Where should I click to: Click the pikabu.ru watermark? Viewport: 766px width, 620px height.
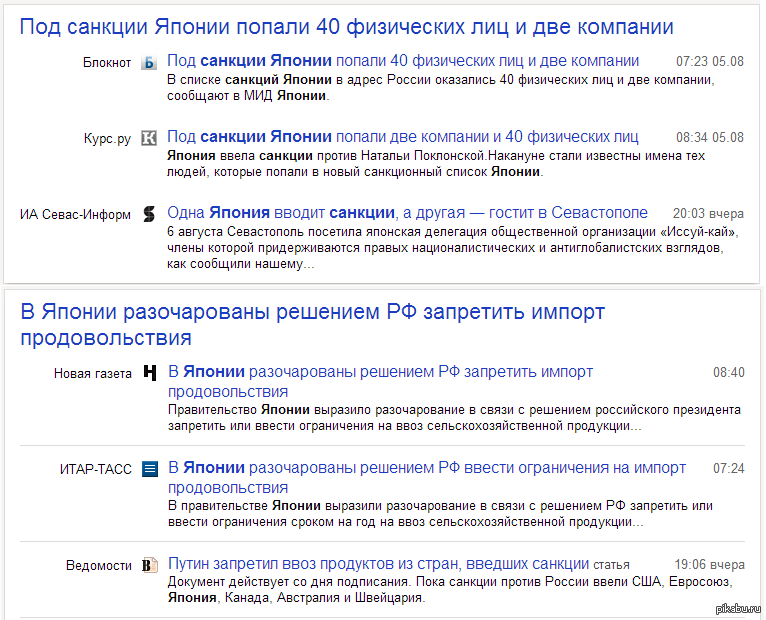coord(739,608)
